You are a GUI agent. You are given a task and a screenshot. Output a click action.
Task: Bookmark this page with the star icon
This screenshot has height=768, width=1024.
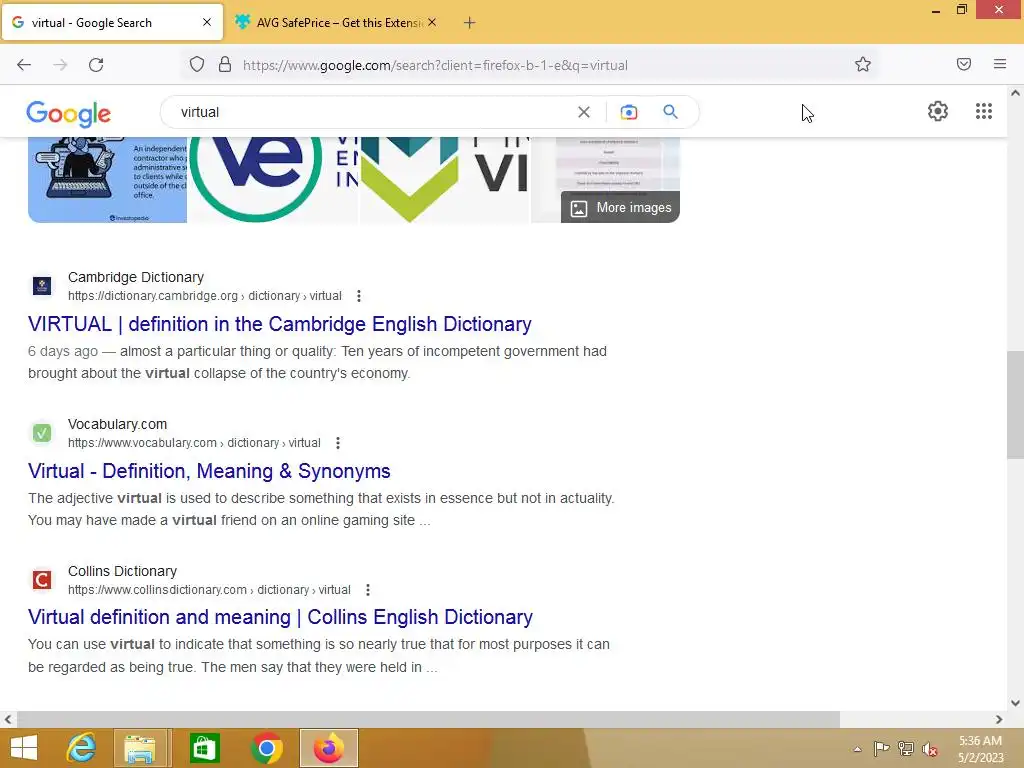(x=863, y=64)
